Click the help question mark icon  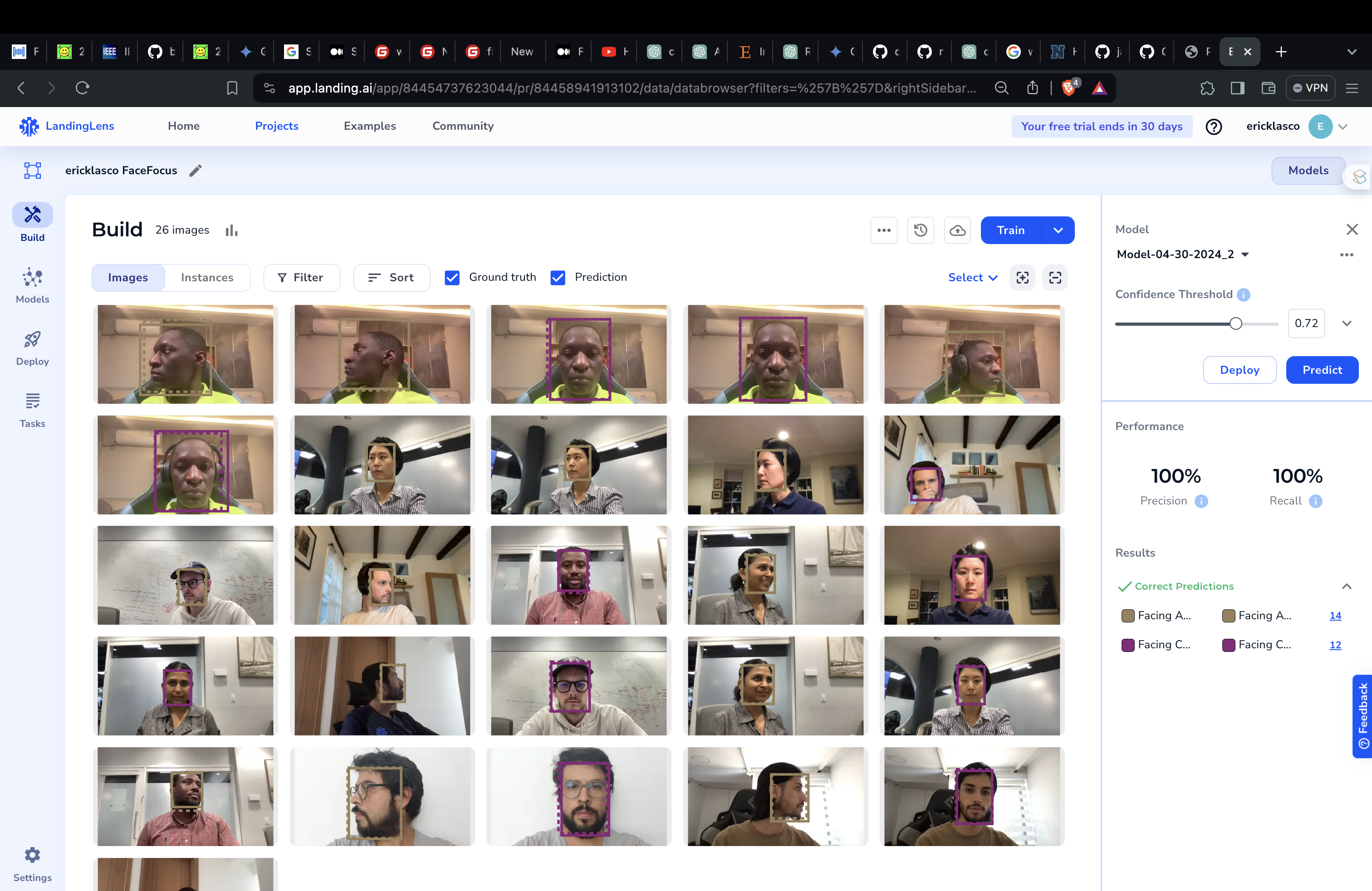[x=1214, y=126]
